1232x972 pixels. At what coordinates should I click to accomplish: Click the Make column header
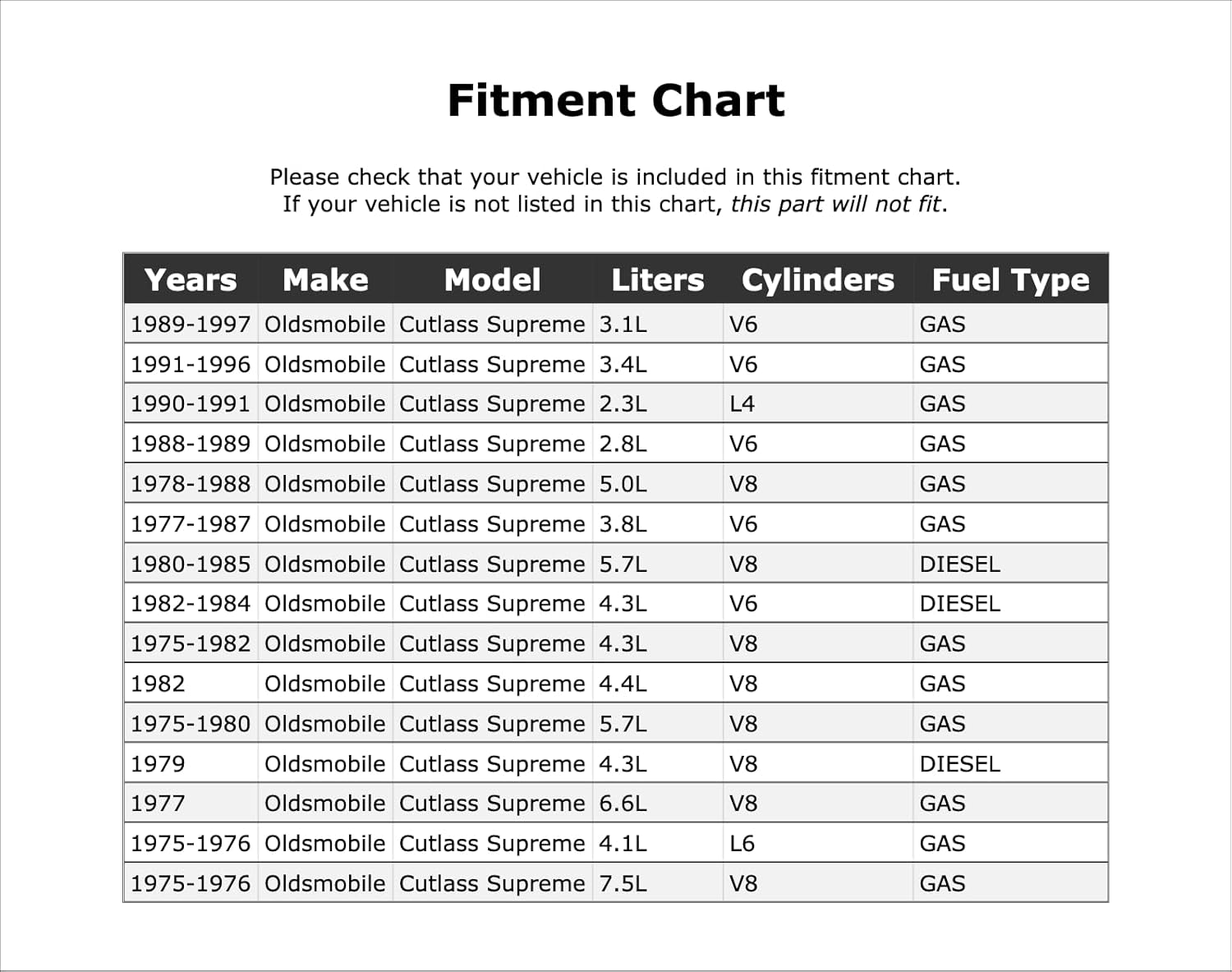click(x=325, y=280)
